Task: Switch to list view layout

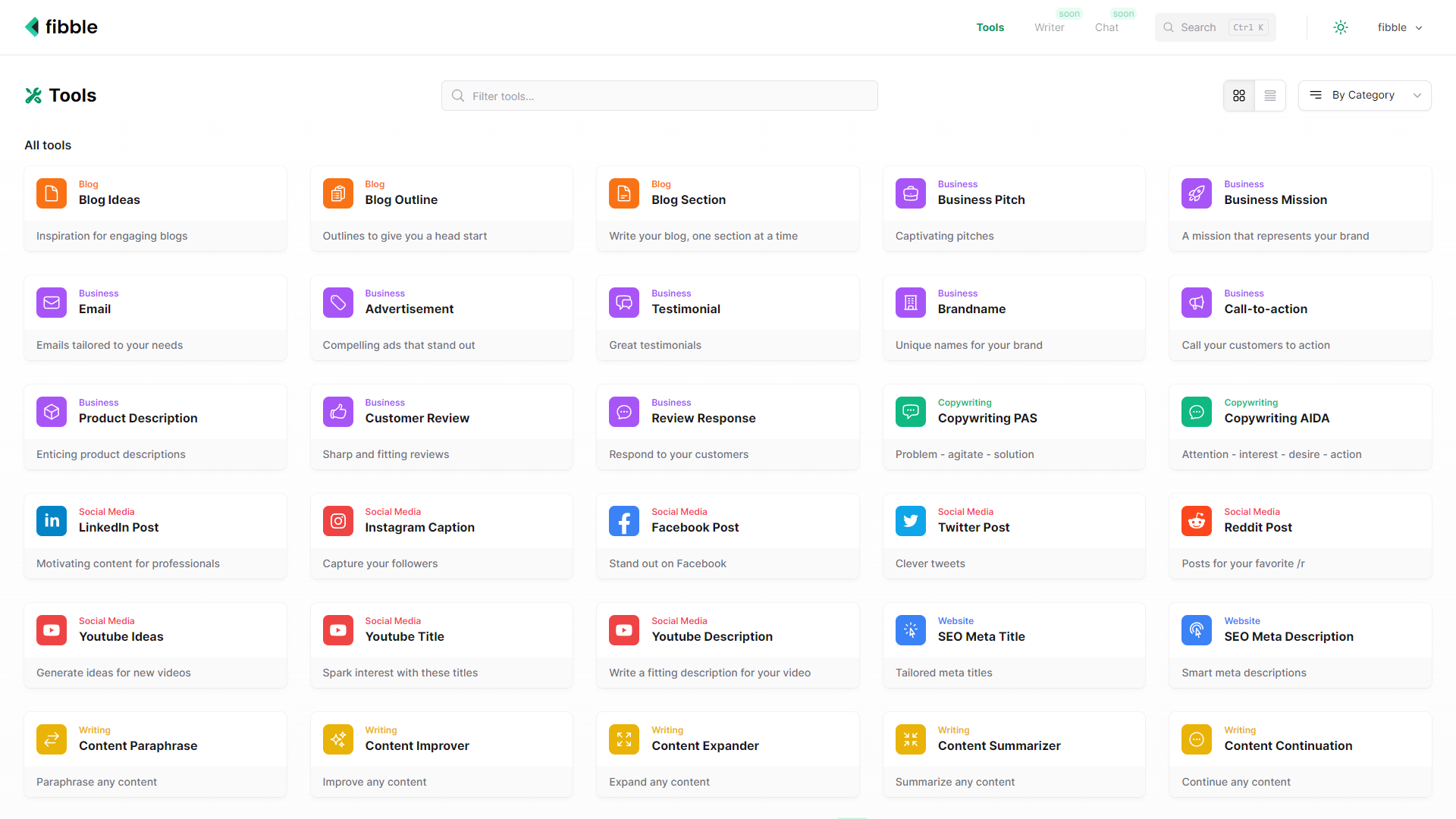Action: tap(1270, 96)
